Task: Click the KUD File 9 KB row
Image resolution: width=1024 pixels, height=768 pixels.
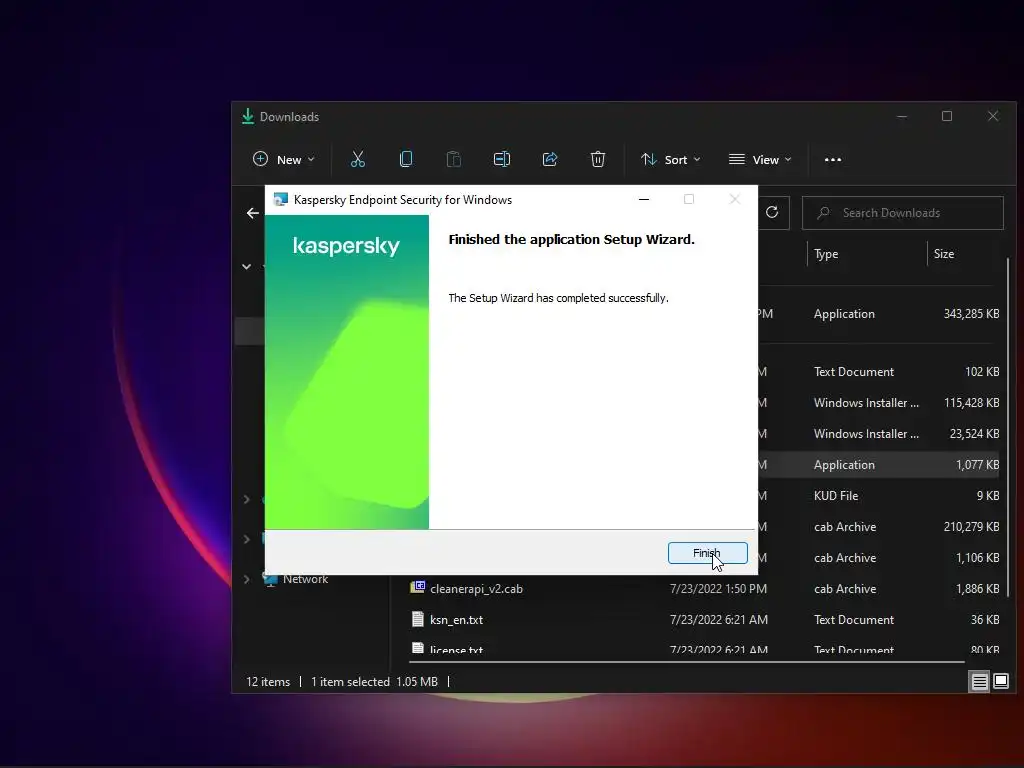Action: [x=879, y=496]
